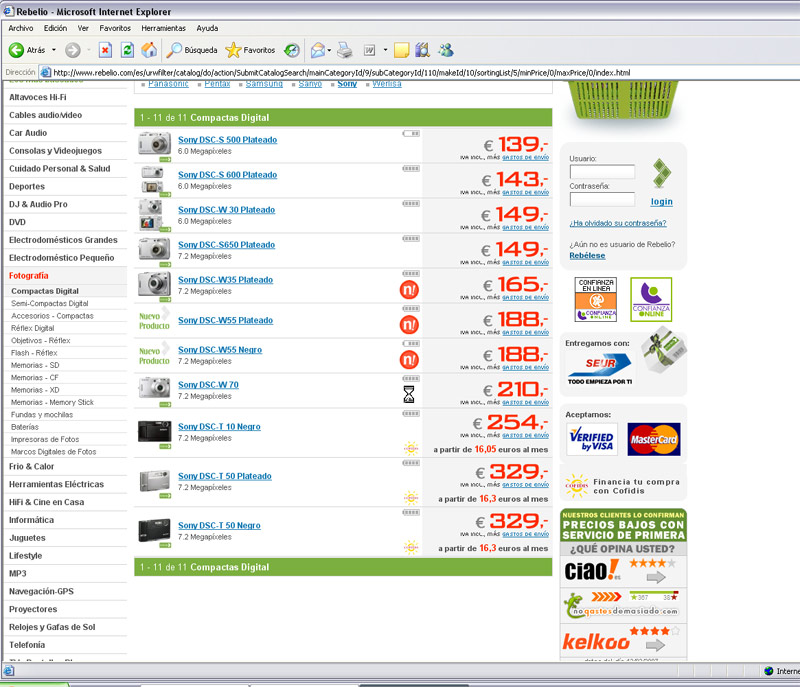The height and width of the screenshot is (687, 800).
Task: Click the Usuario input field
Action: (602, 171)
